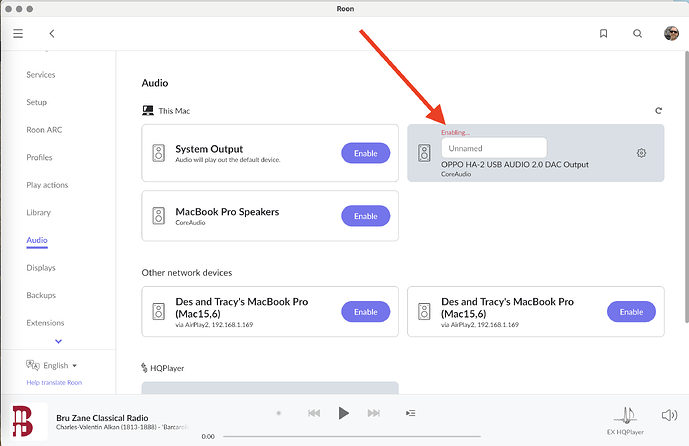Click the Bru Zane Classical Radio title
Image resolution: width=689 pixels, height=446 pixels.
102,418
